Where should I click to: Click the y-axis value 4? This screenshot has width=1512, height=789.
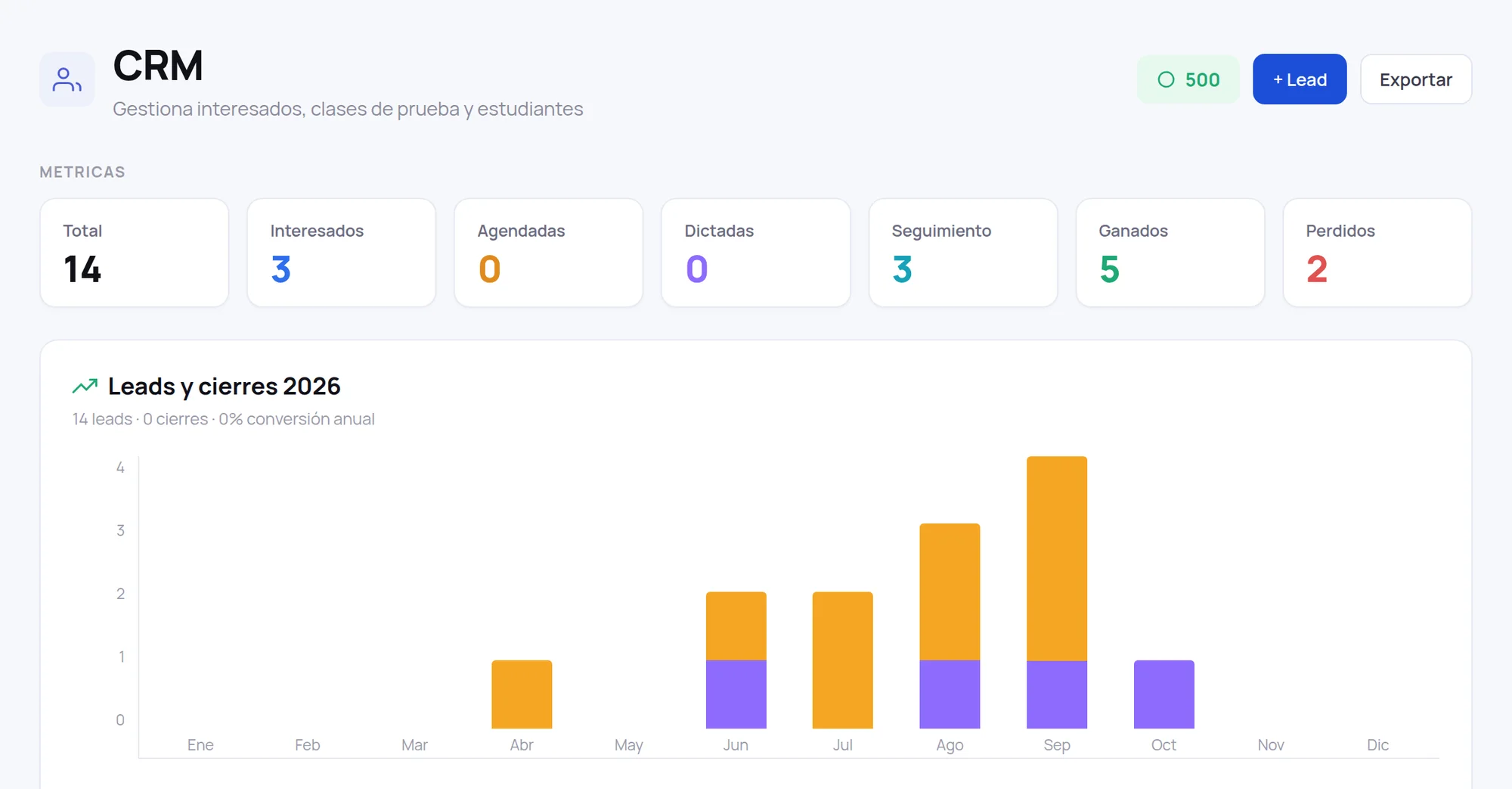120,467
